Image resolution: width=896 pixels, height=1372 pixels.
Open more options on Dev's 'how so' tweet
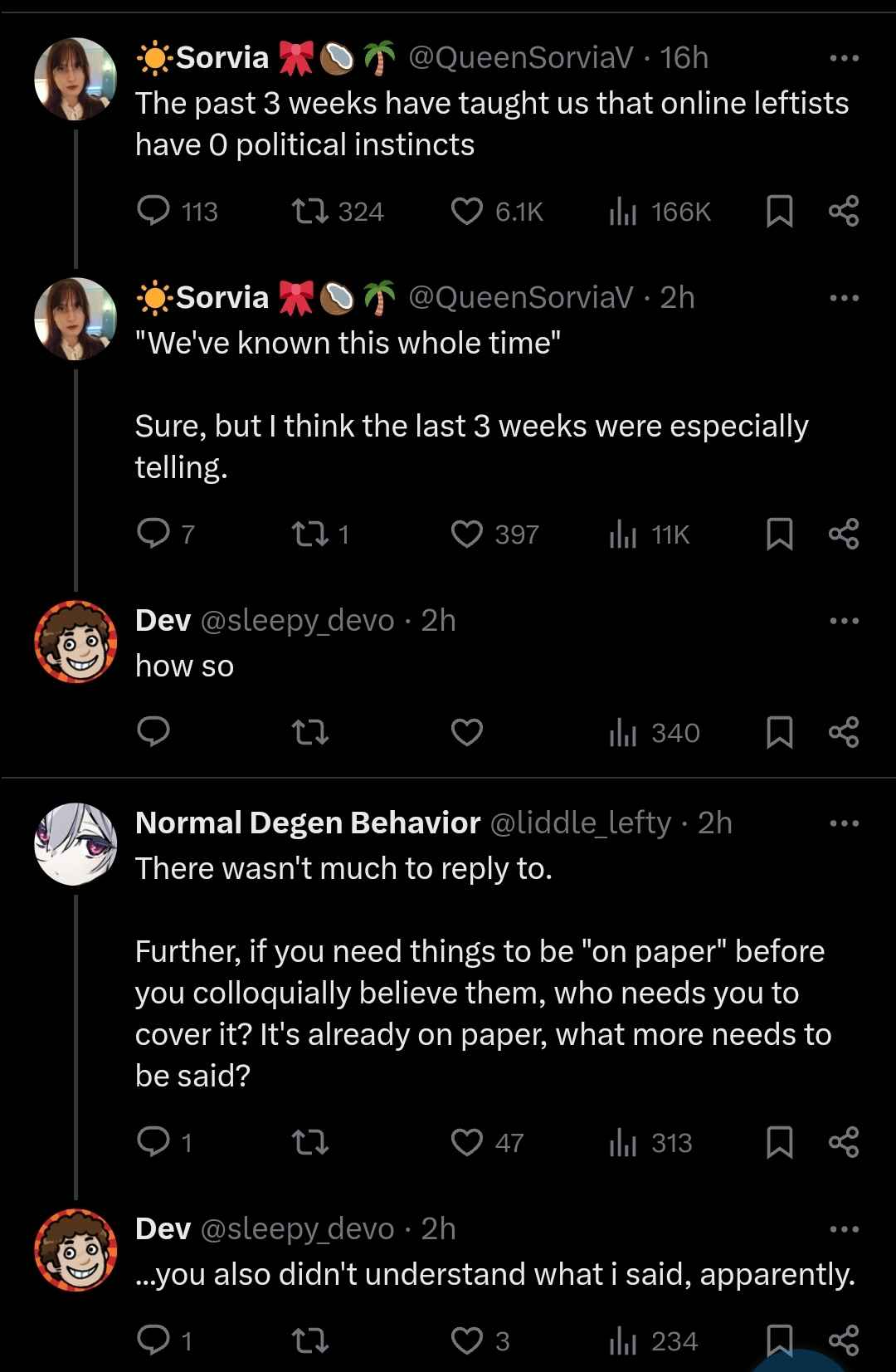(x=844, y=621)
